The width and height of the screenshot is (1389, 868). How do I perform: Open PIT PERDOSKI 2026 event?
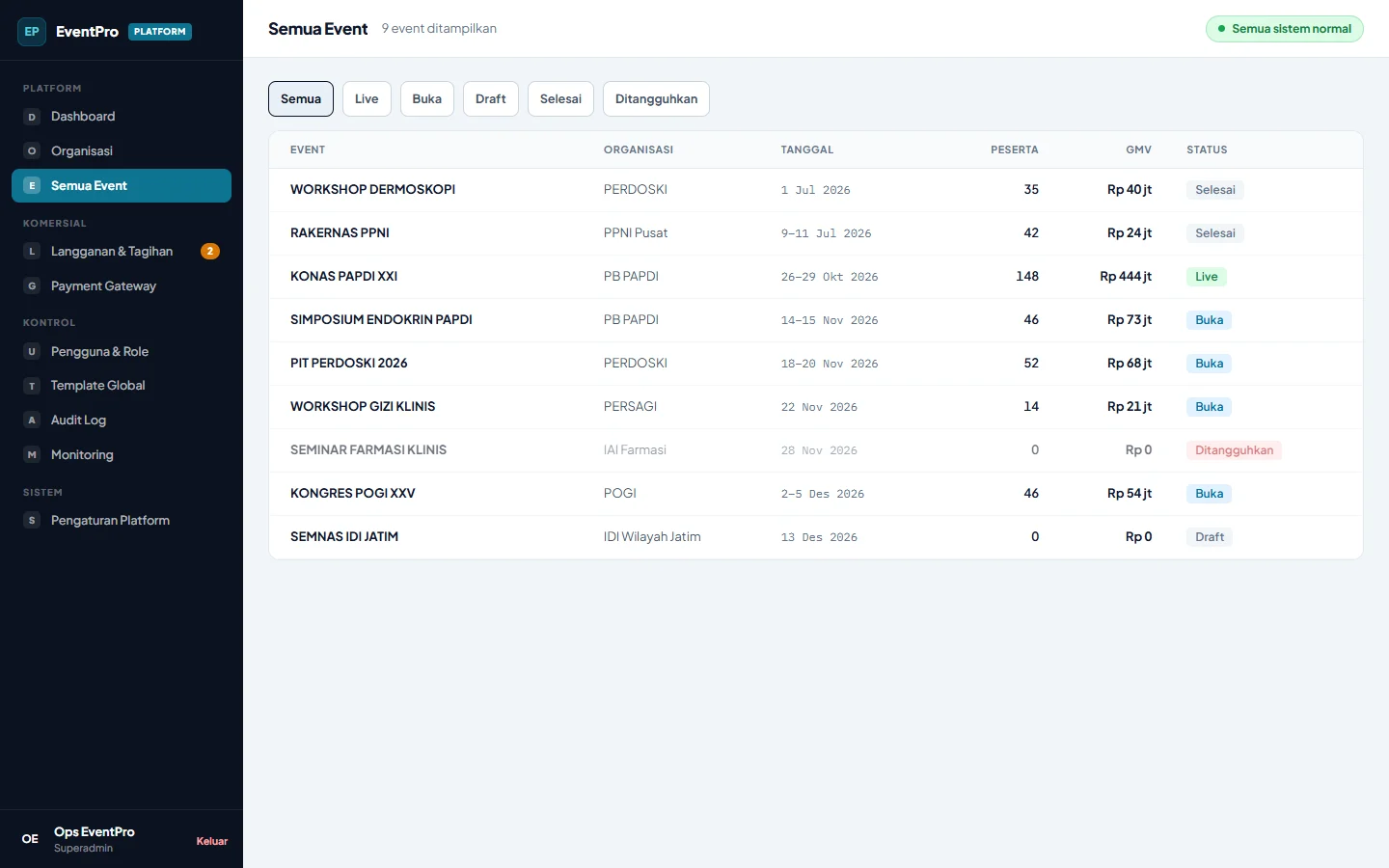click(x=816, y=364)
